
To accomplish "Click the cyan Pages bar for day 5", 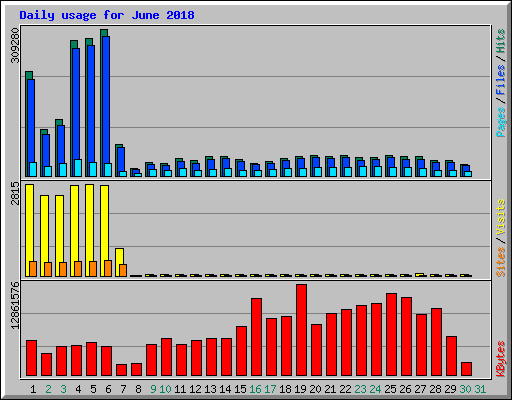I will point(93,169).
